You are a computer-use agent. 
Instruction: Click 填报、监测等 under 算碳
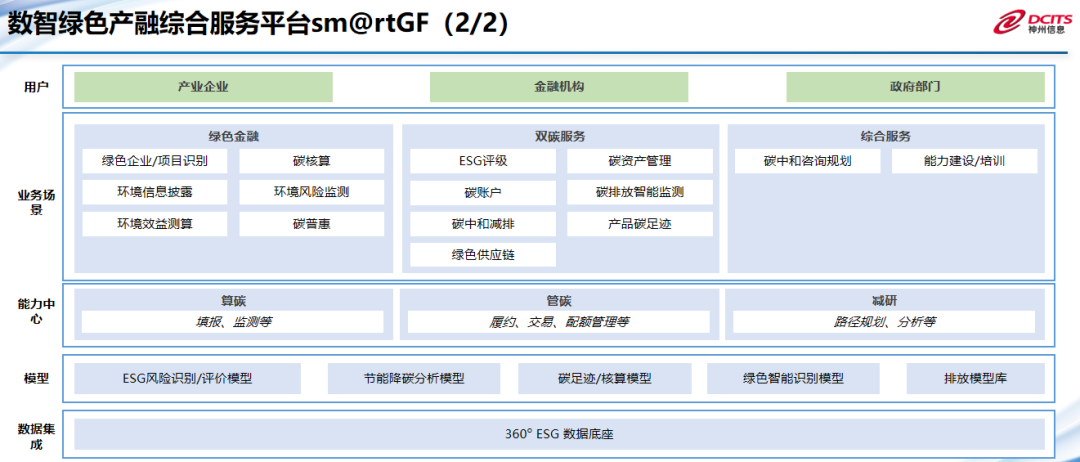coord(233,322)
